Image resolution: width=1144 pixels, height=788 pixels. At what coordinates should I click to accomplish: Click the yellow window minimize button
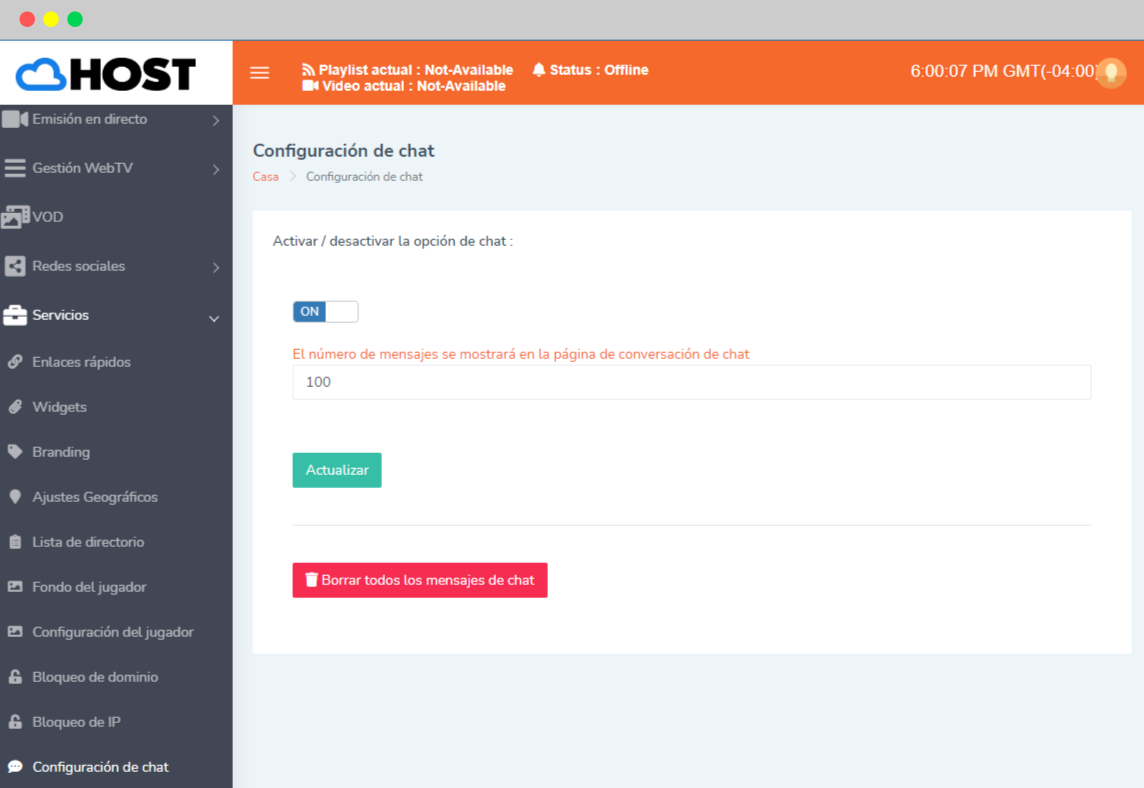click(x=51, y=19)
